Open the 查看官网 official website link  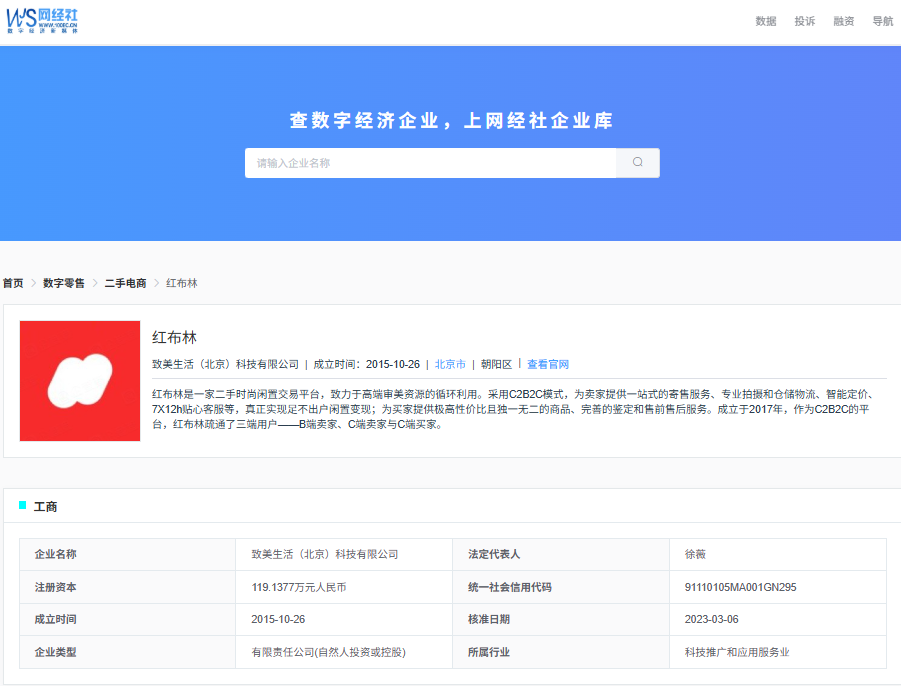548,364
